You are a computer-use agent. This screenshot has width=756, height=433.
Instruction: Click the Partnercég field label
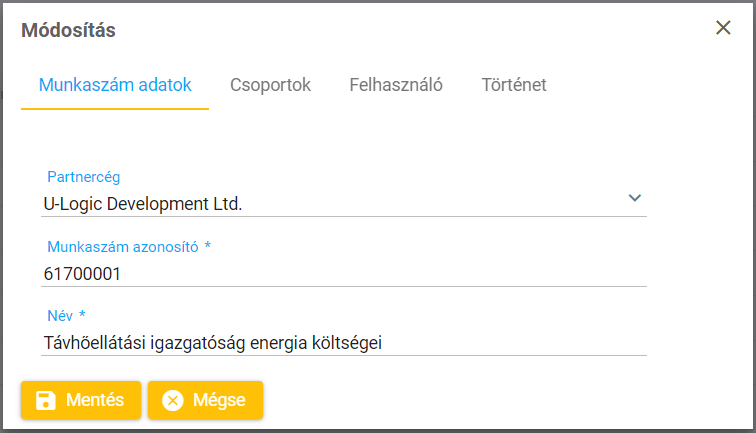click(x=84, y=177)
